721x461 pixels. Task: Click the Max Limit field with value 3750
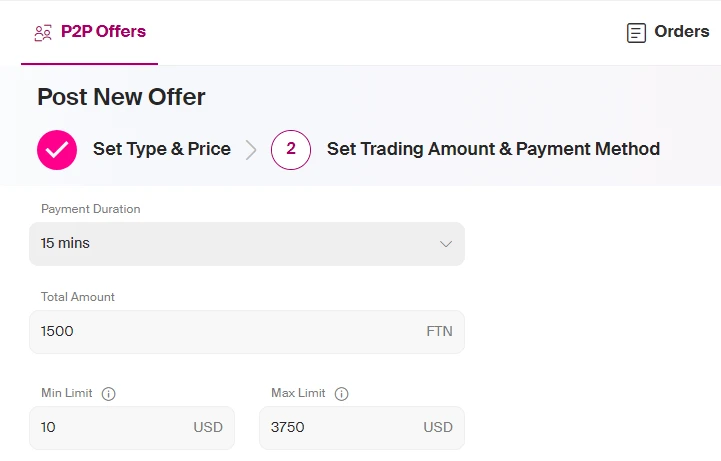click(362, 427)
